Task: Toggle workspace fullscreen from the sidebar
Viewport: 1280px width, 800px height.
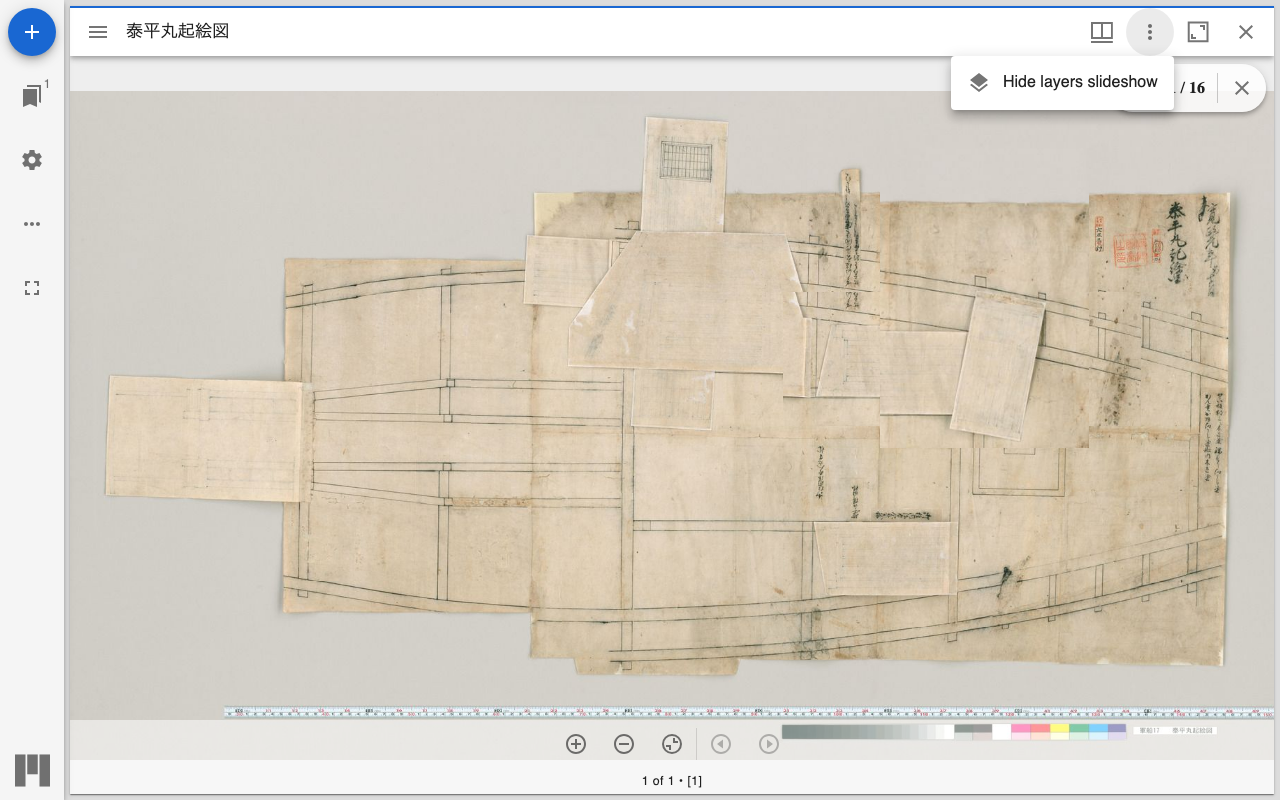Action: pos(32,288)
